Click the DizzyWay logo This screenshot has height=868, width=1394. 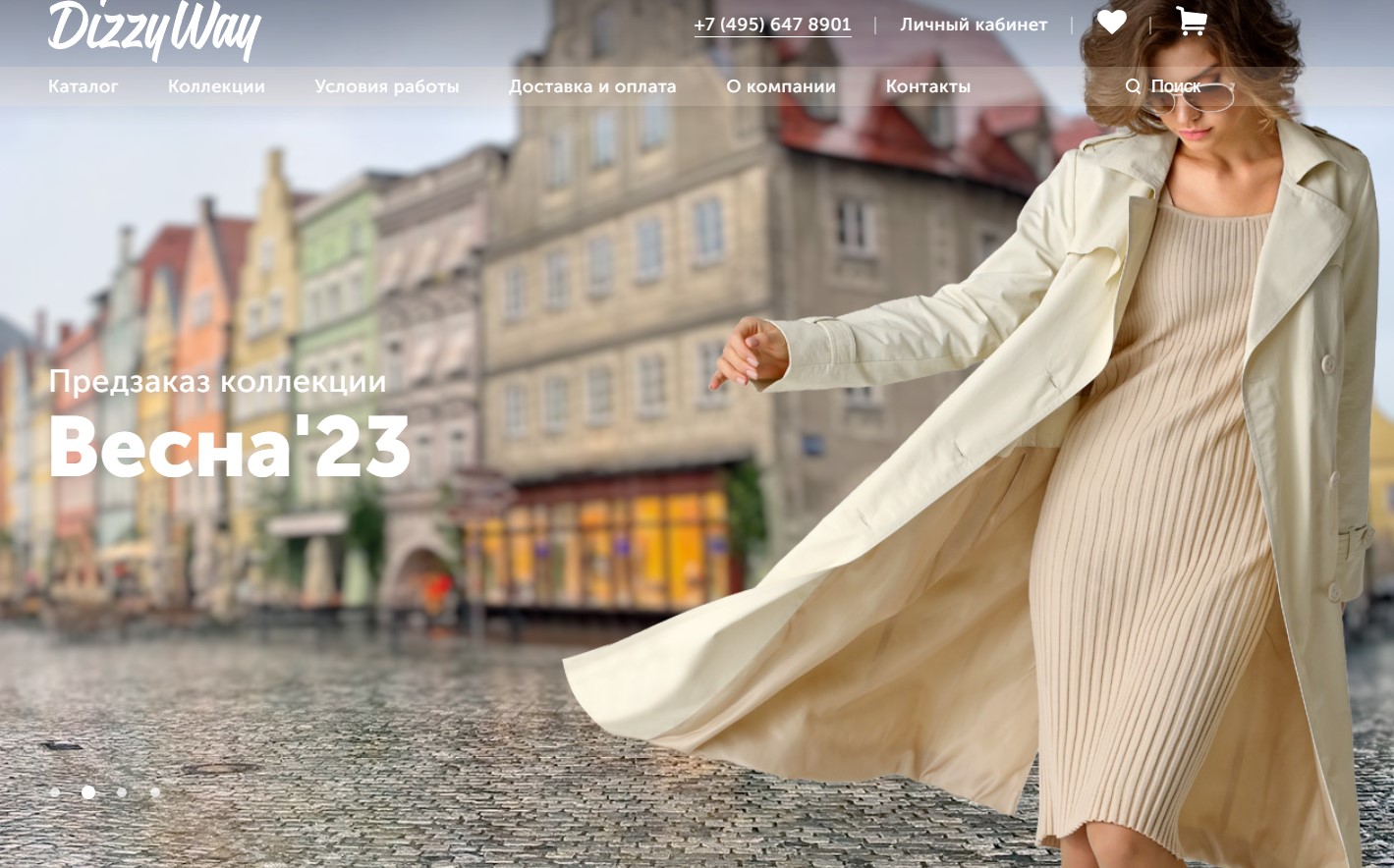[x=154, y=29]
